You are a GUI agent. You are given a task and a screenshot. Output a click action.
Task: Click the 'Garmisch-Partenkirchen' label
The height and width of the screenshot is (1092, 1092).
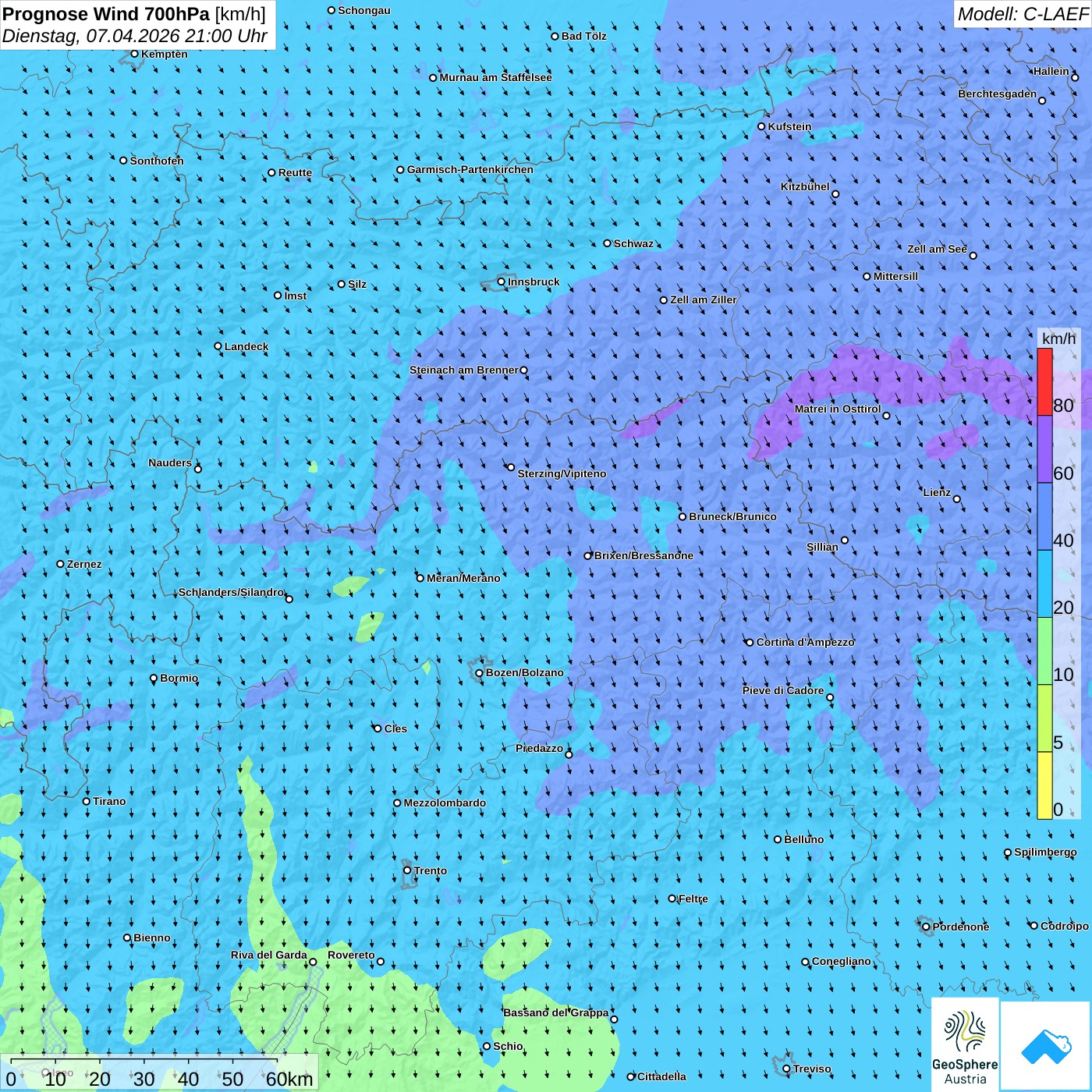tap(470, 169)
